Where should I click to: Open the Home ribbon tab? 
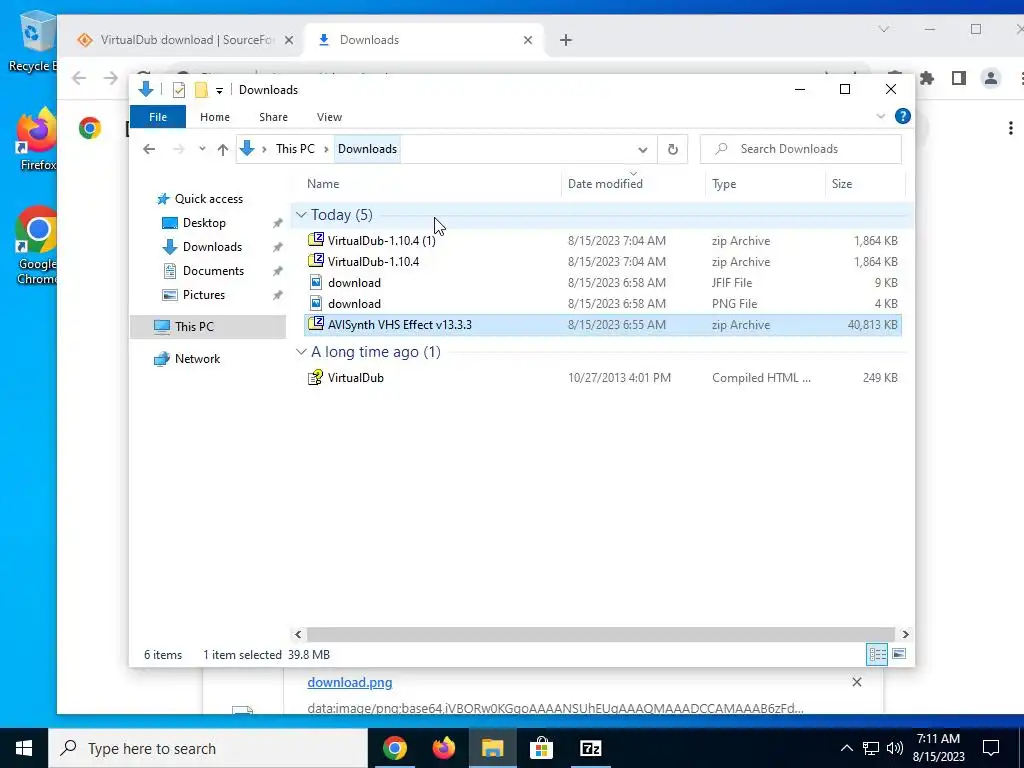215,117
